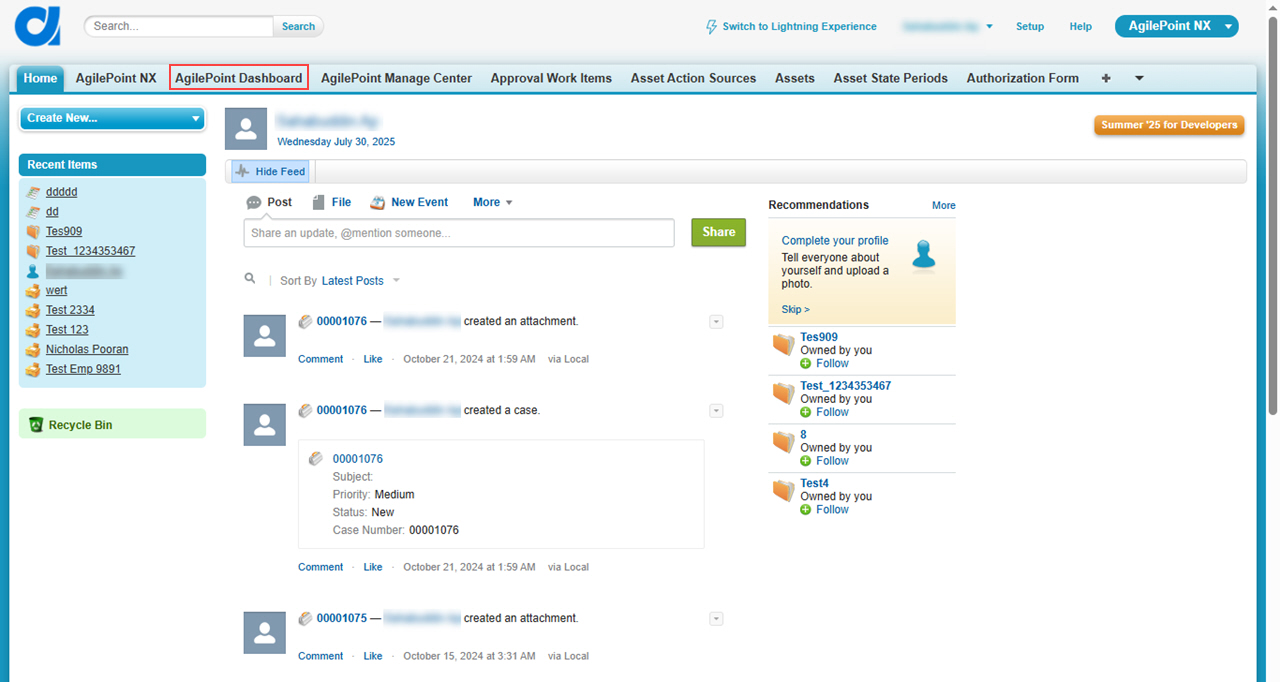Click the icon beside Nicholas Pooran recent item
The width and height of the screenshot is (1280, 682).
(x=33, y=349)
